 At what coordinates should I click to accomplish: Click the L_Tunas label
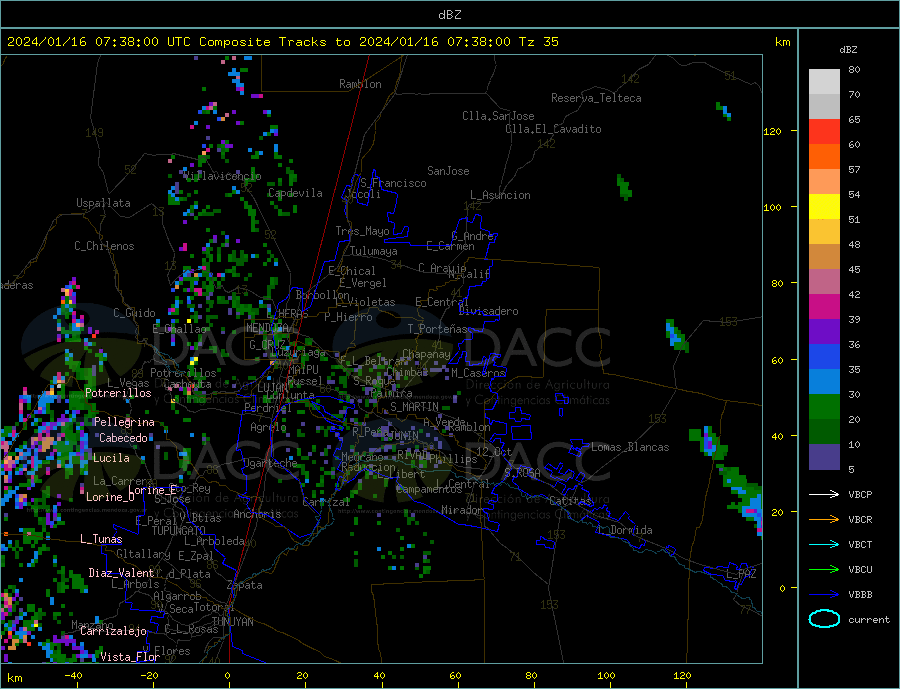101,539
